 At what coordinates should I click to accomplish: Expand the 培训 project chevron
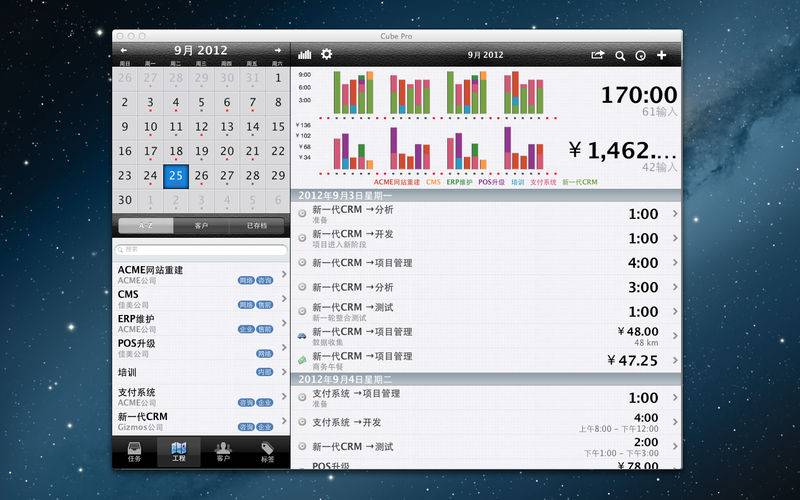coord(284,372)
